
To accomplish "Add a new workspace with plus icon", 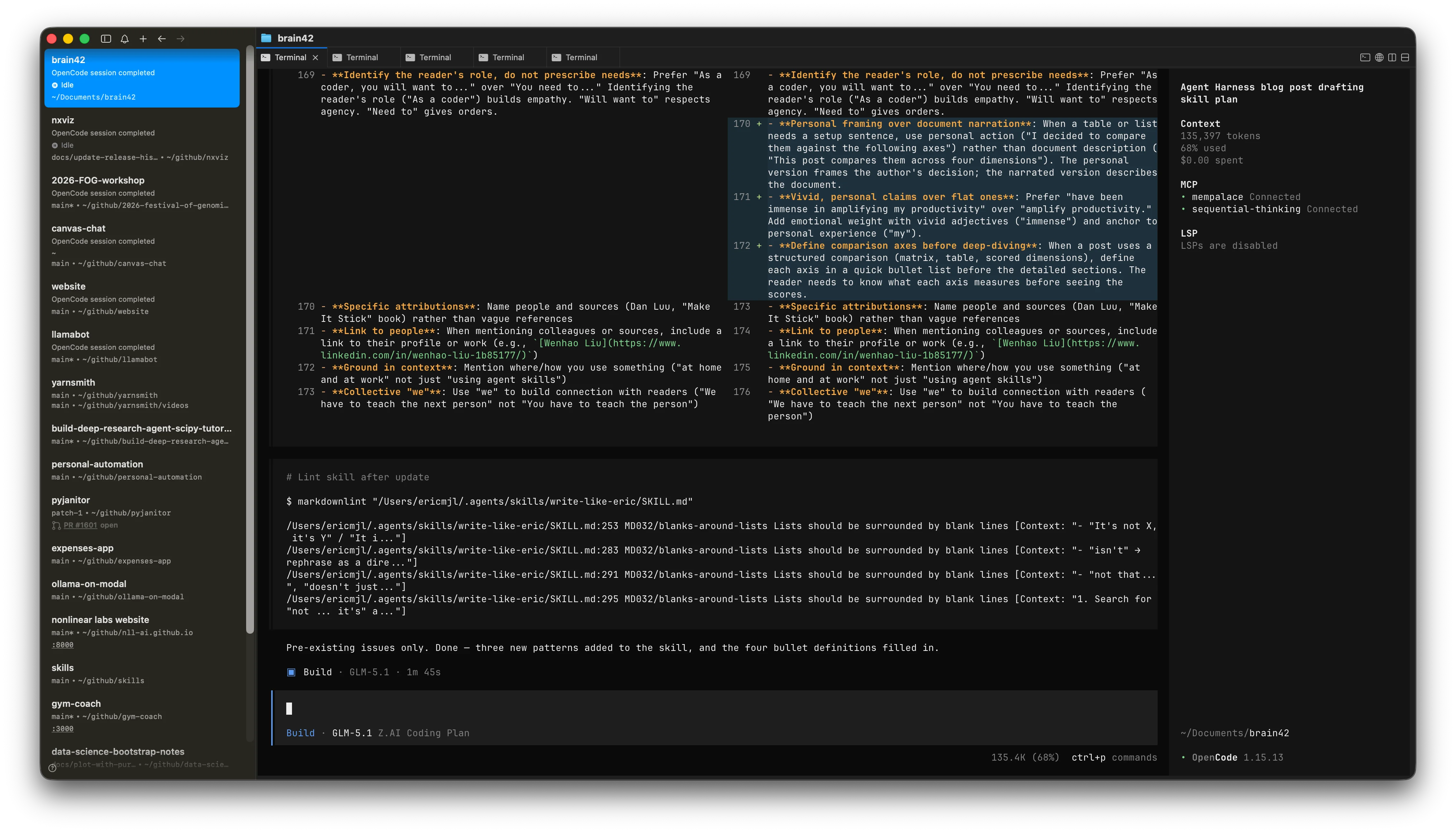I will click(x=143, y=39).
